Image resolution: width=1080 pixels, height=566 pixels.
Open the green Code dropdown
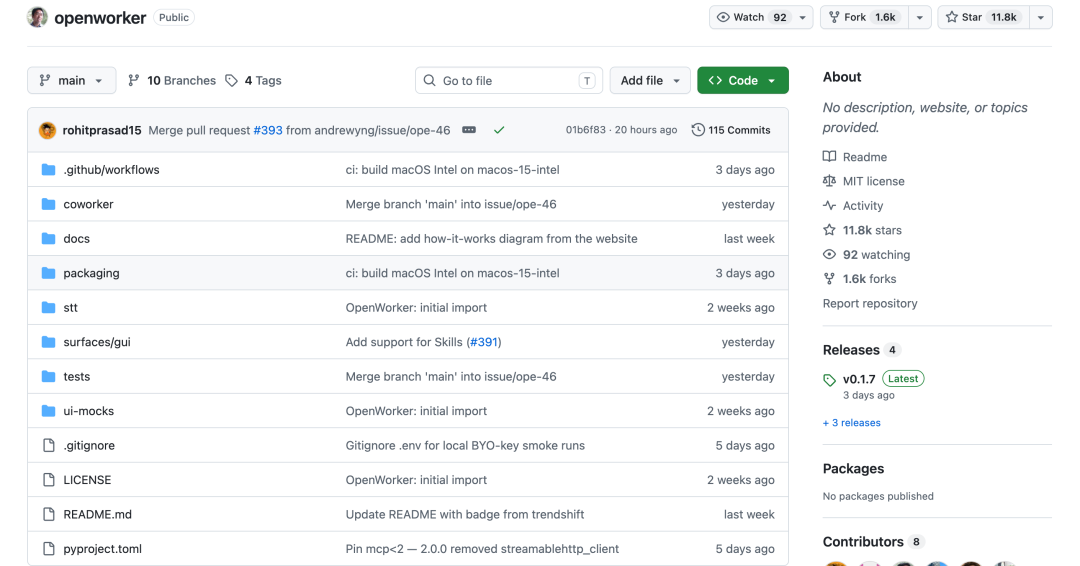(742, 81)
